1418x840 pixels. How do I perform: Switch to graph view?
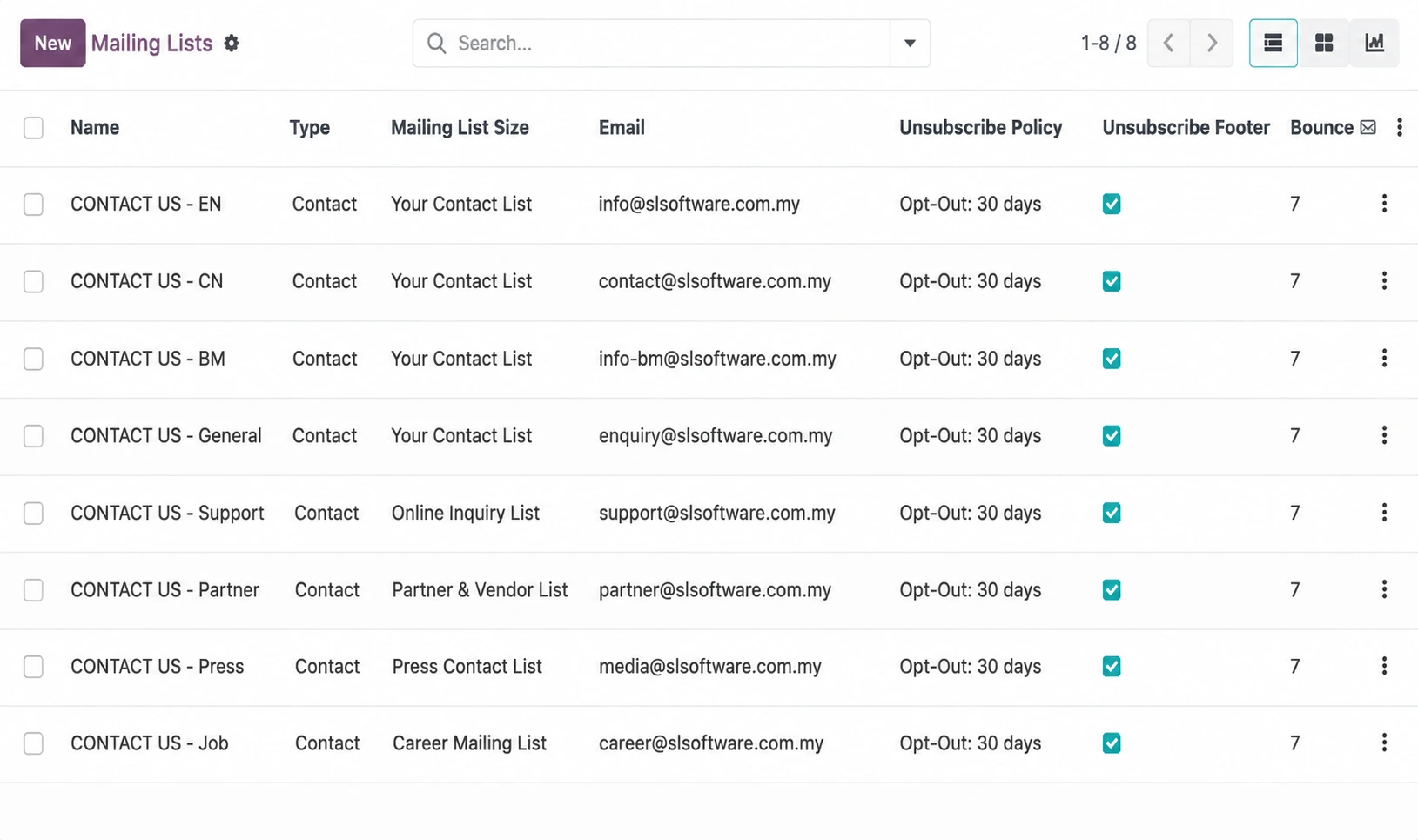[1374, 43]
